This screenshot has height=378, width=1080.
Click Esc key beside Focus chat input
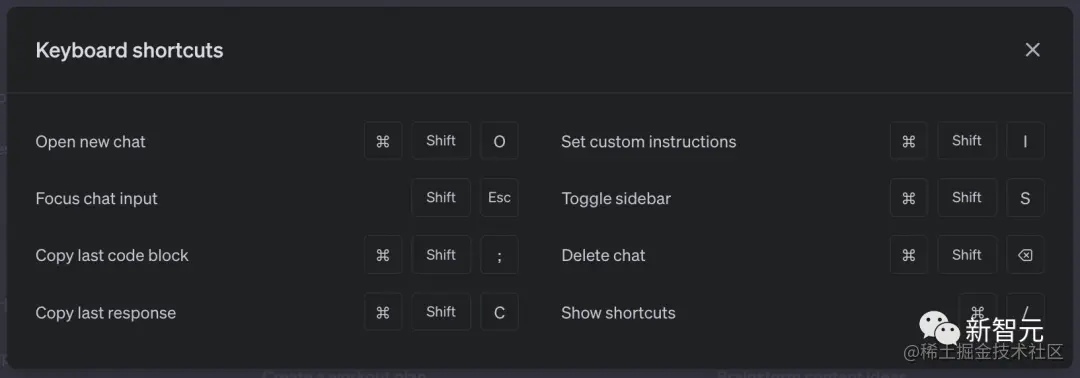pos(499,198)
